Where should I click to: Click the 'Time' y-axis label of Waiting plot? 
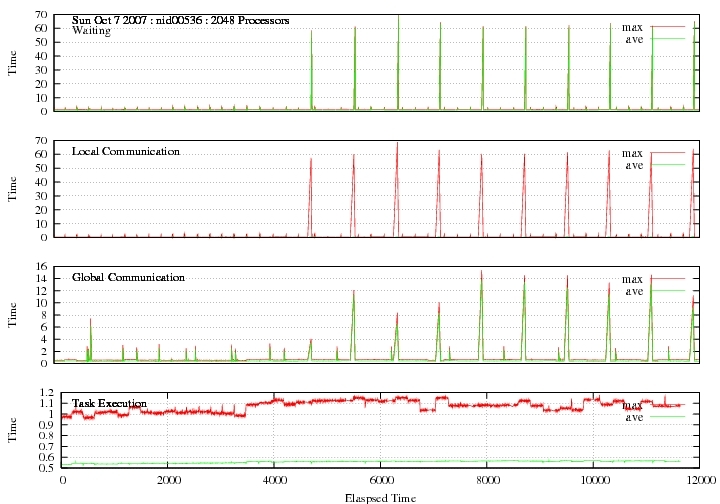coord(13,63)
